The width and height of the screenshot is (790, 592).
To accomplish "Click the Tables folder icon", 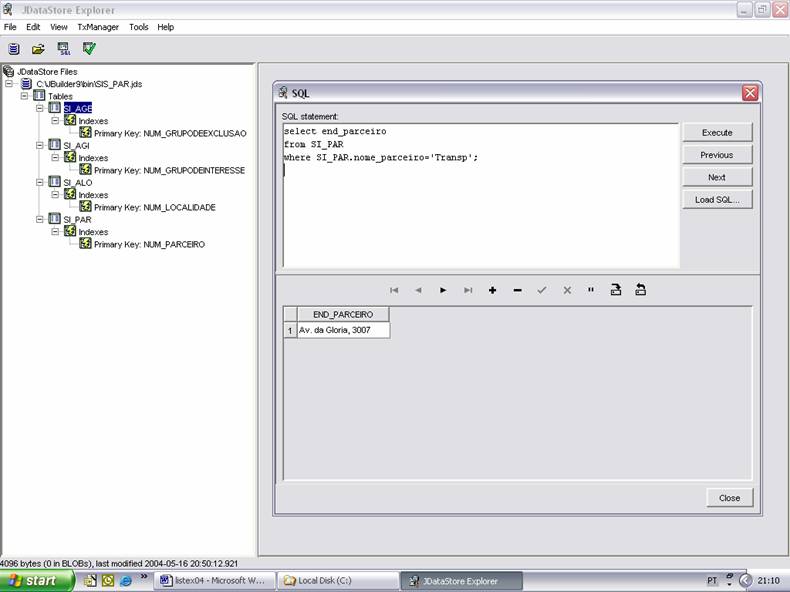I will click(39, 95).
